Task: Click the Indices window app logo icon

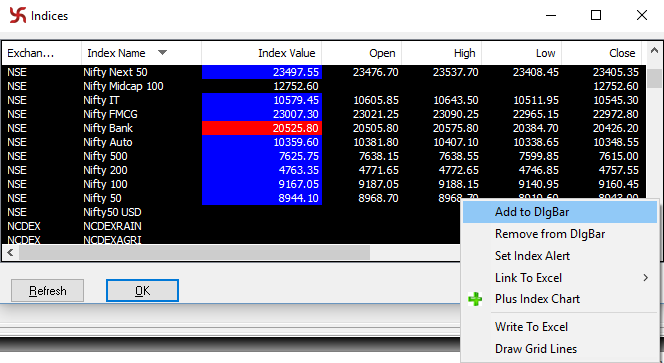Action: [18, 15]
